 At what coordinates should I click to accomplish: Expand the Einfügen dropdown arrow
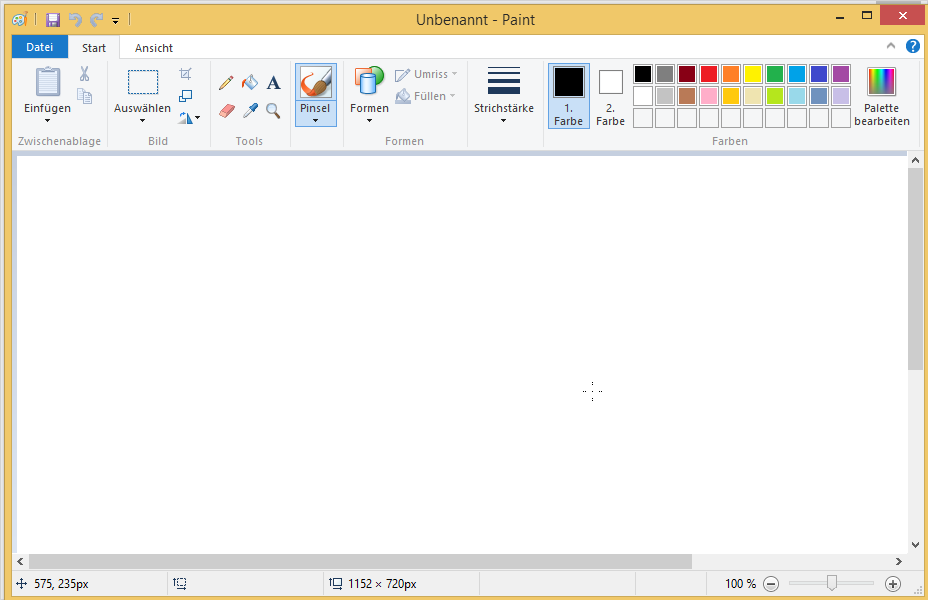47,121
